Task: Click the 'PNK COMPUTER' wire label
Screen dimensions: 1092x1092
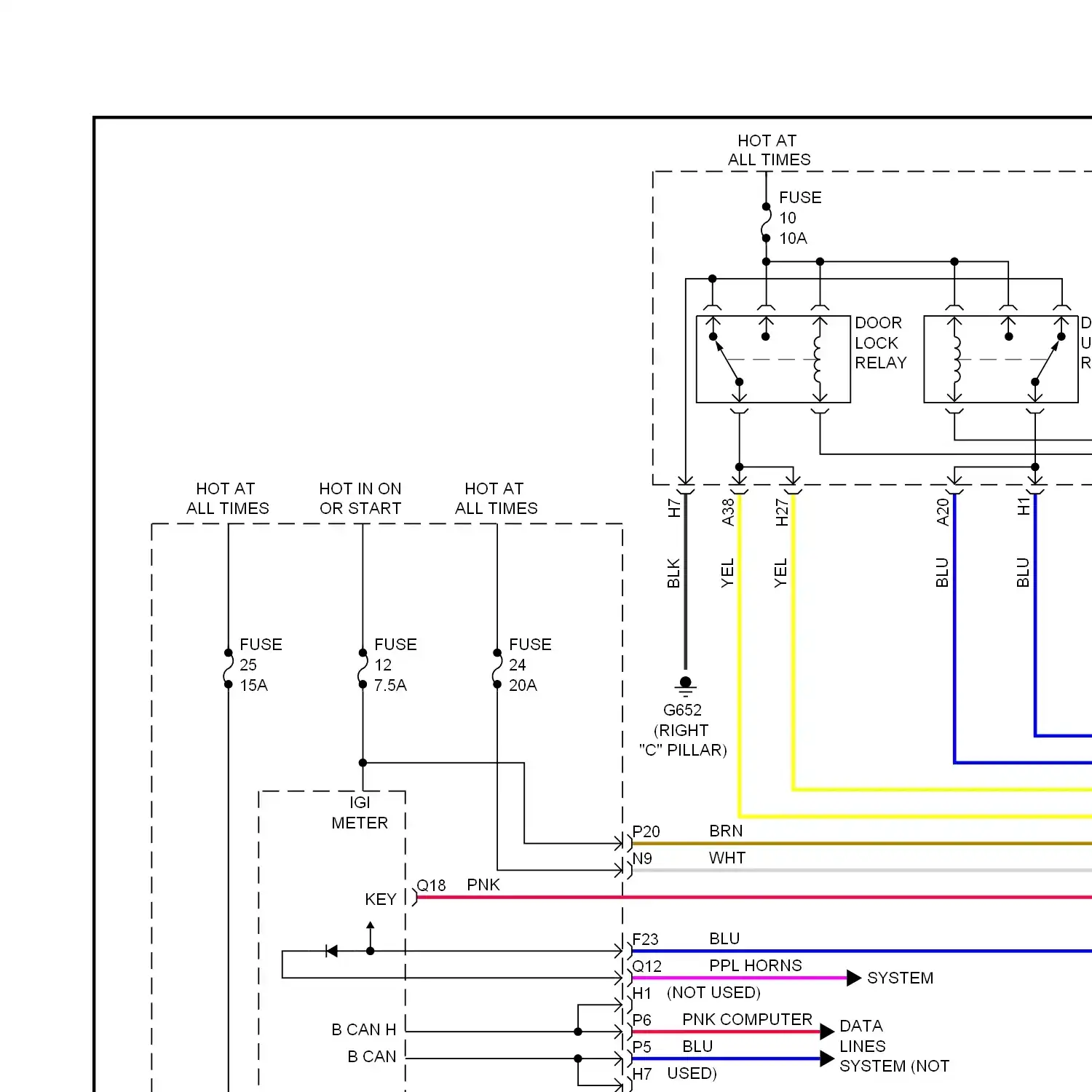Action: tap(747, 1019)
